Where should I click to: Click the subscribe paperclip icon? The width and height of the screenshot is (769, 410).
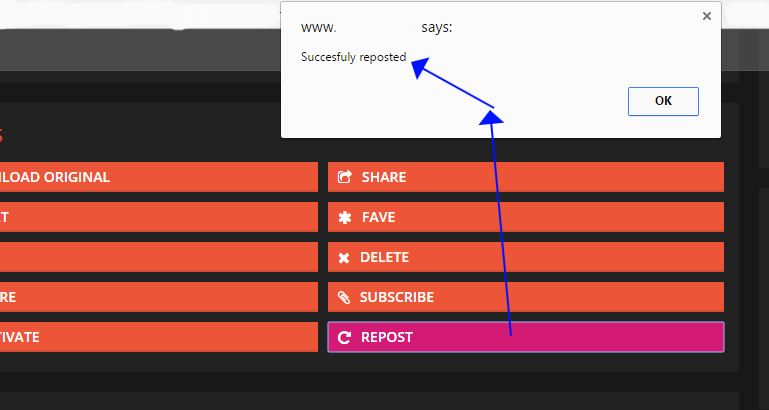(x=344, y=297)
